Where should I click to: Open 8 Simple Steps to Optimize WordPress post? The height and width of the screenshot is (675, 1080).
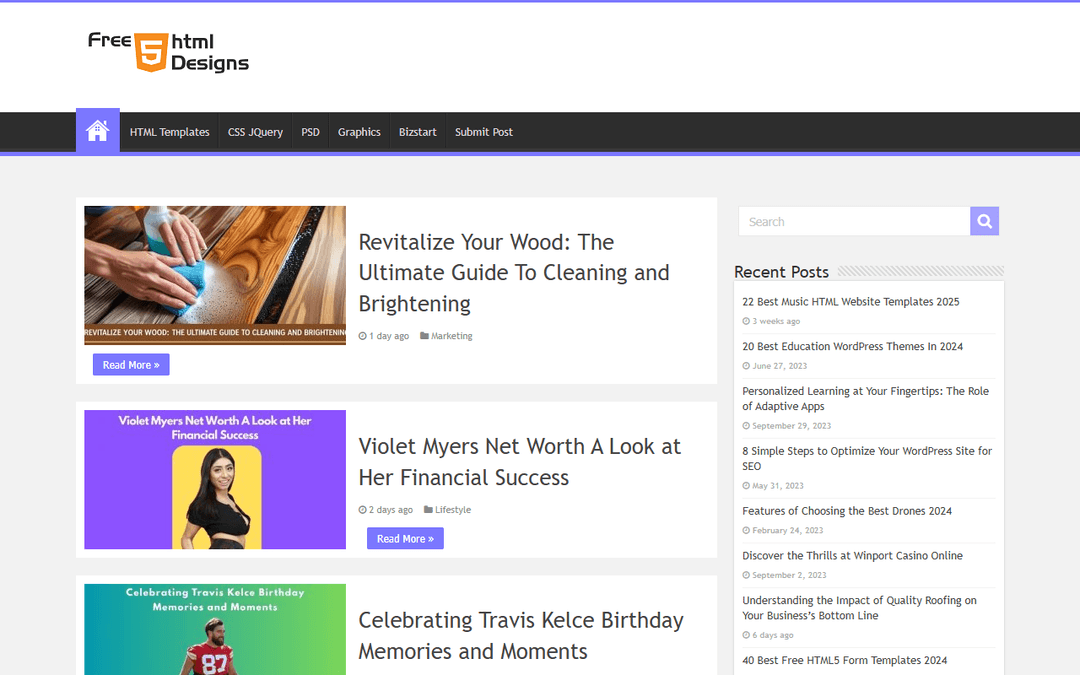[866, 459]
